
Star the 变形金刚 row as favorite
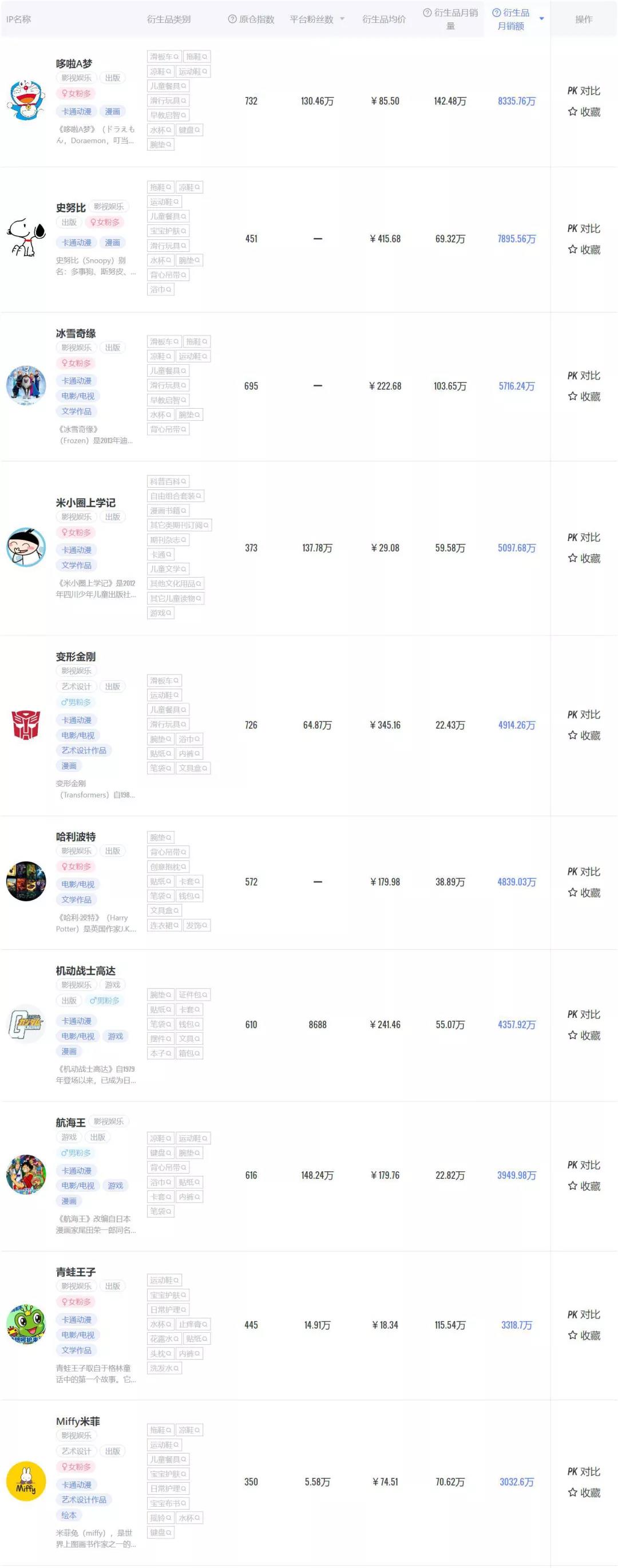(x=572, y=735)
